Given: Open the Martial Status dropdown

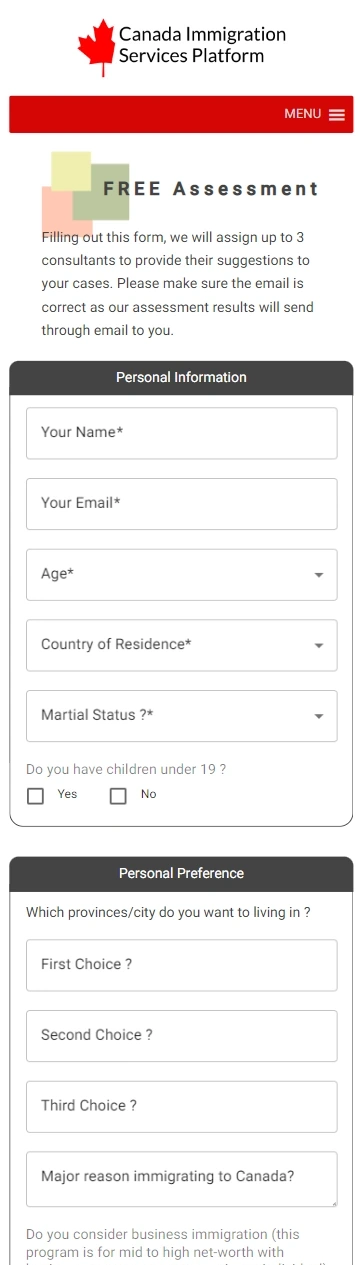Looking at the screenshot, I should (x=181, y=716).
